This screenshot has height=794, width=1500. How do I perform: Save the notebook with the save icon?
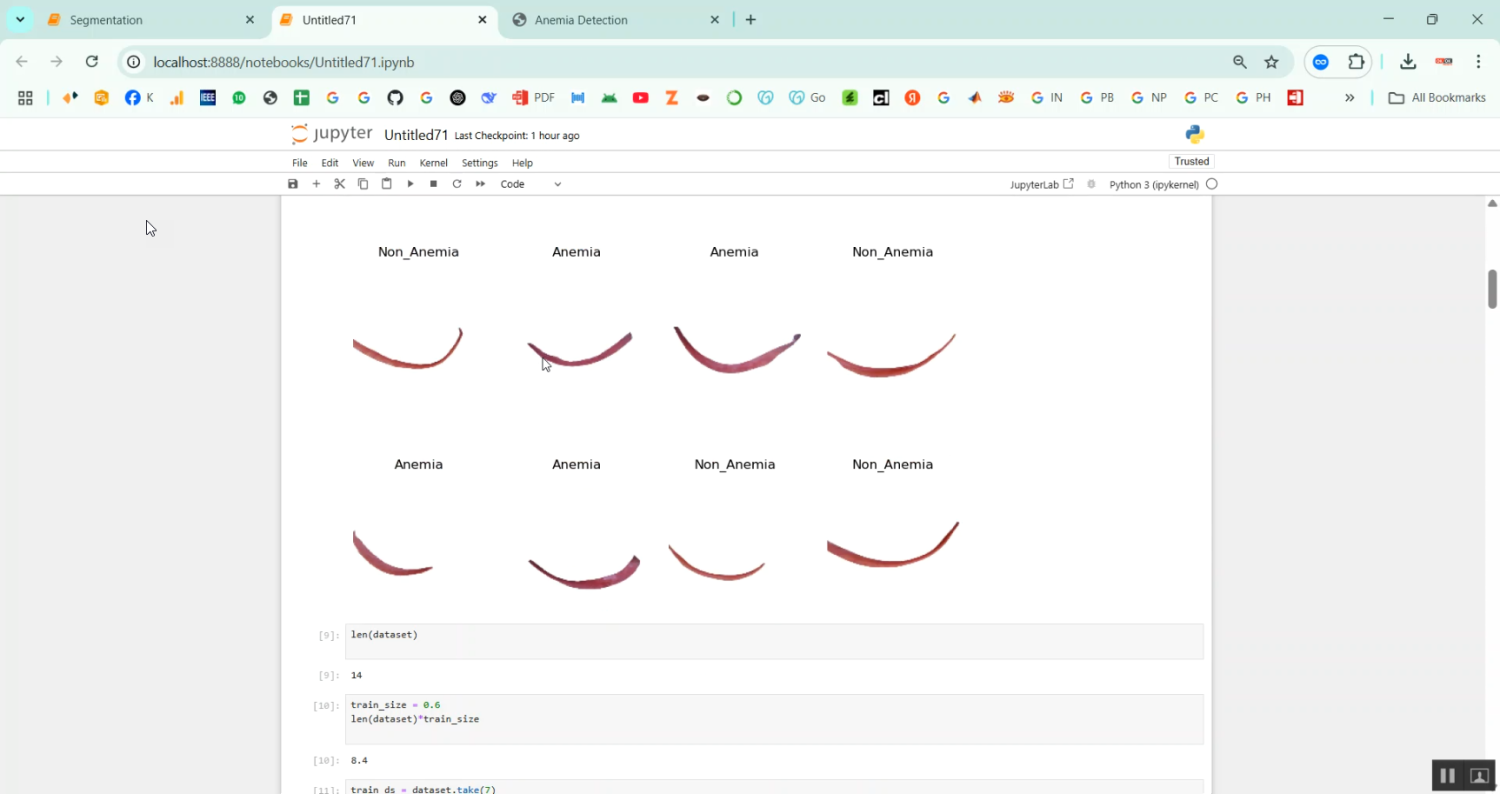(293, 184)
